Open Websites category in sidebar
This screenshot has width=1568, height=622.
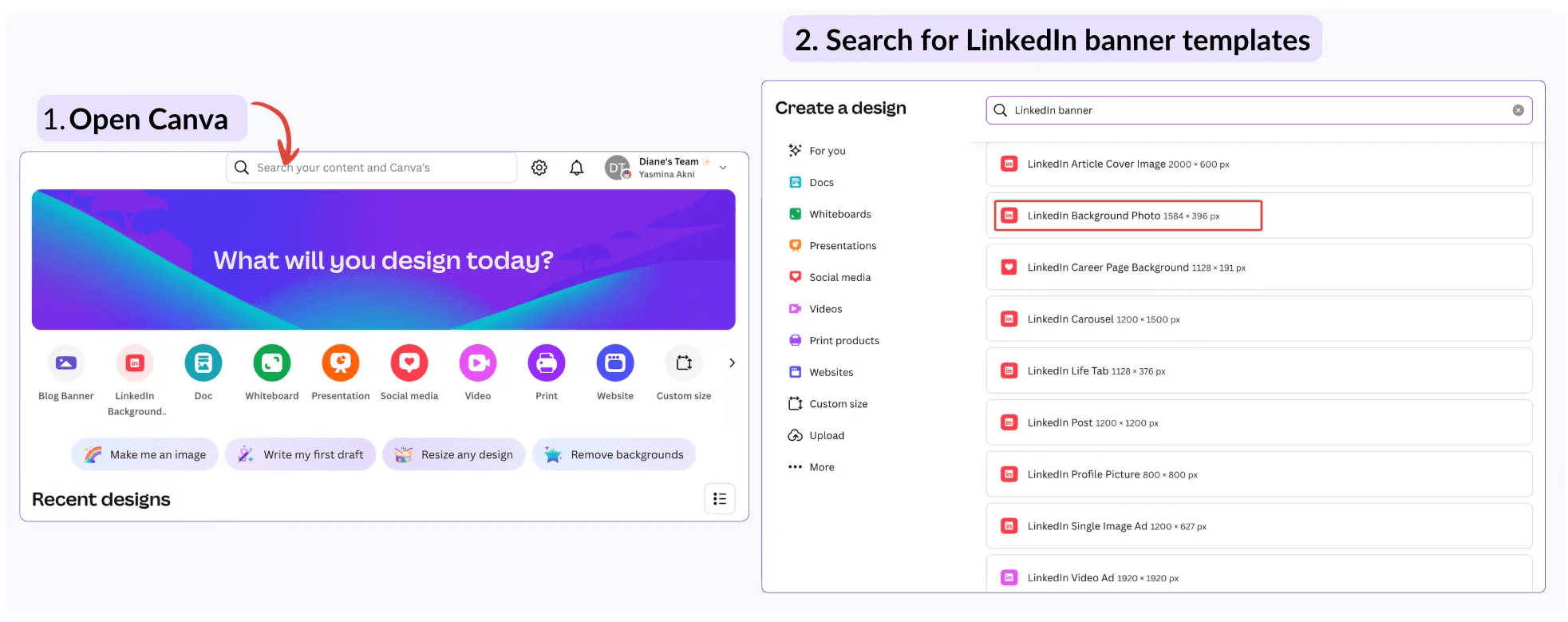tap(821, 372)
